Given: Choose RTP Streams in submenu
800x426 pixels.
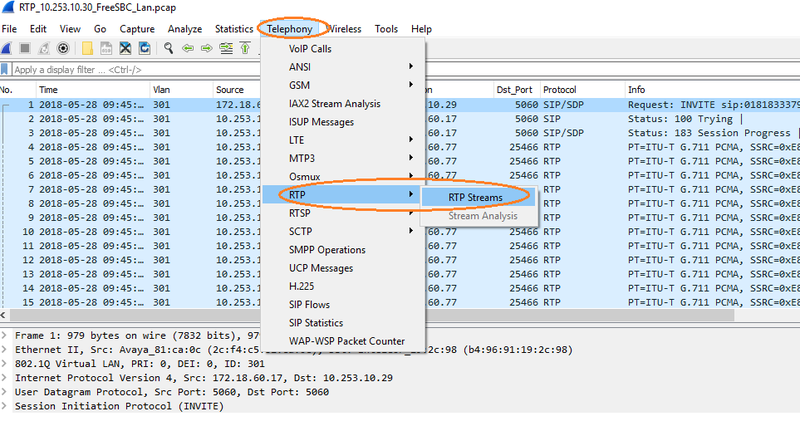Looking at the screenshot, I should [479, 197].
